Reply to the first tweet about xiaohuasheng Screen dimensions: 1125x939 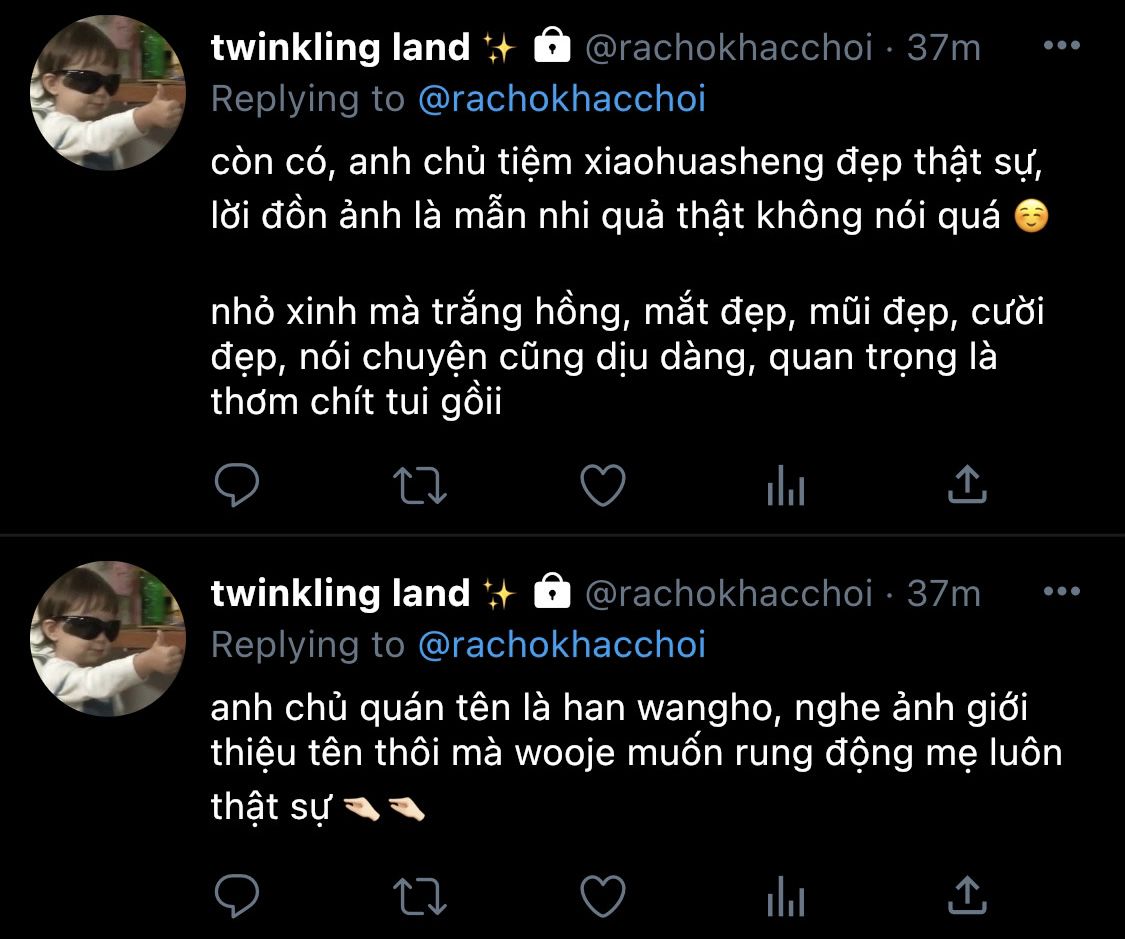pyautogui.click(x=237, y=485)
